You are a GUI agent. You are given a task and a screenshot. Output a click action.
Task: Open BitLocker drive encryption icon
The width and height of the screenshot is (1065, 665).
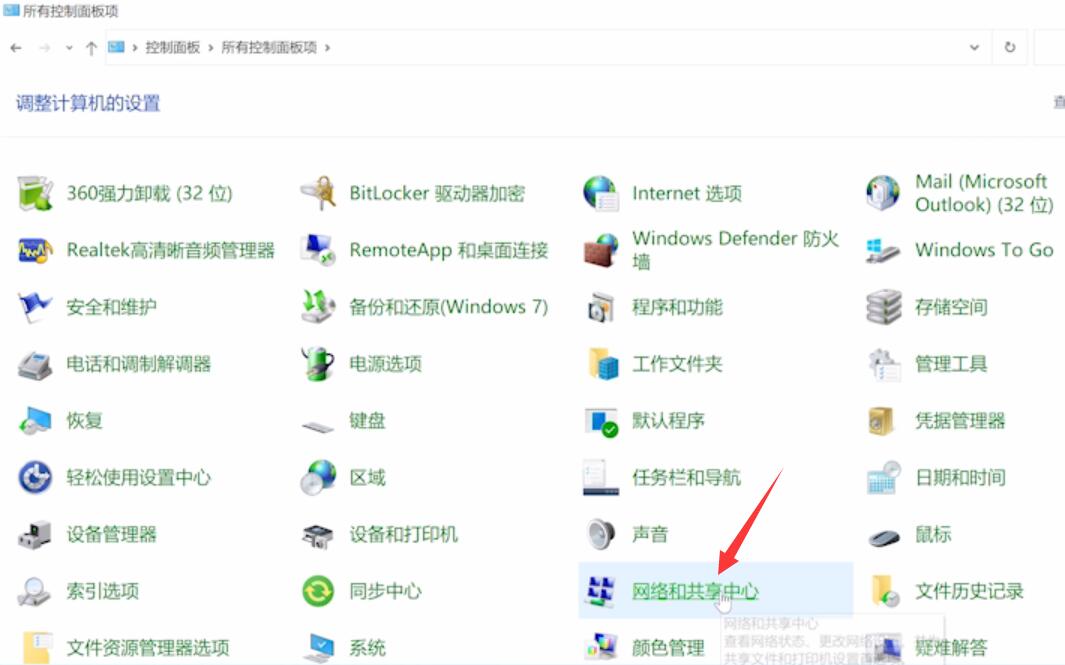pyautogui.click(x=318, y=193)
